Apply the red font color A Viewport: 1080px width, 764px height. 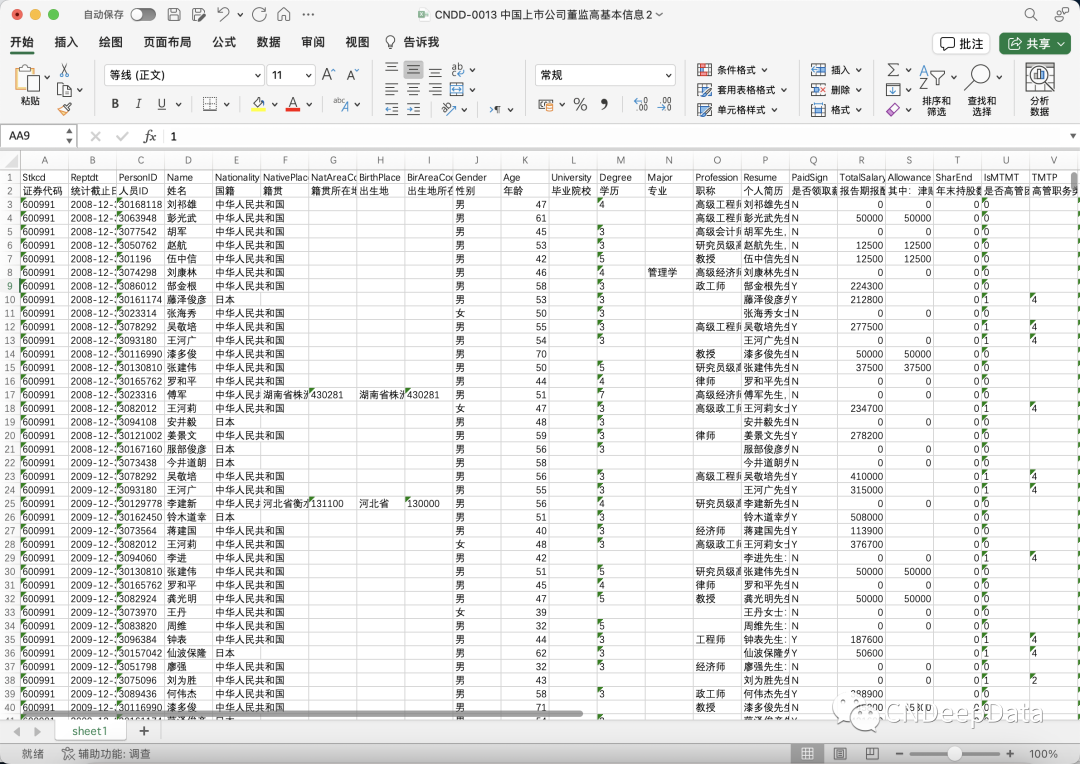click(293, 103)
